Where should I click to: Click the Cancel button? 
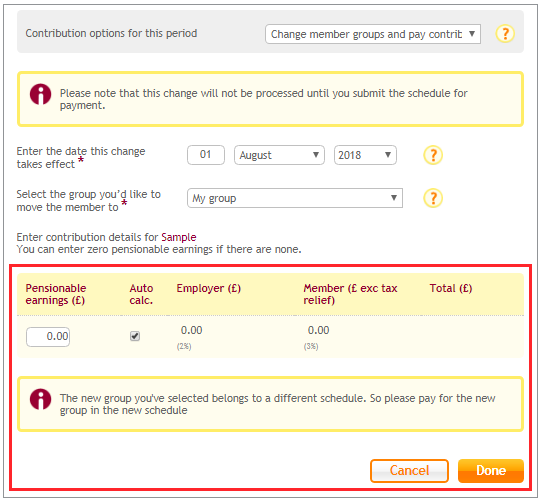tap(409, 471)
